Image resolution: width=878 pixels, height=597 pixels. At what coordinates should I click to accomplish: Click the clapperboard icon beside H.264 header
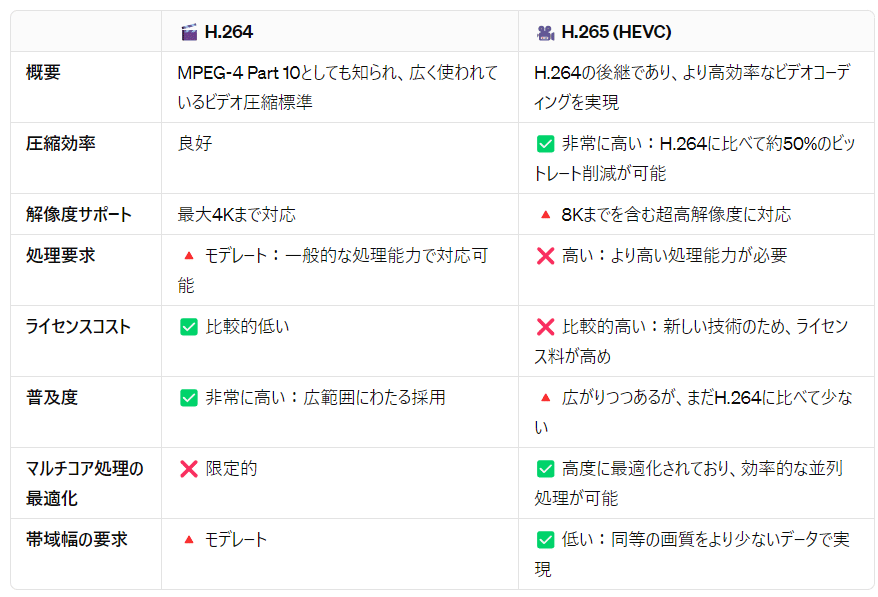tap(188, 32)
